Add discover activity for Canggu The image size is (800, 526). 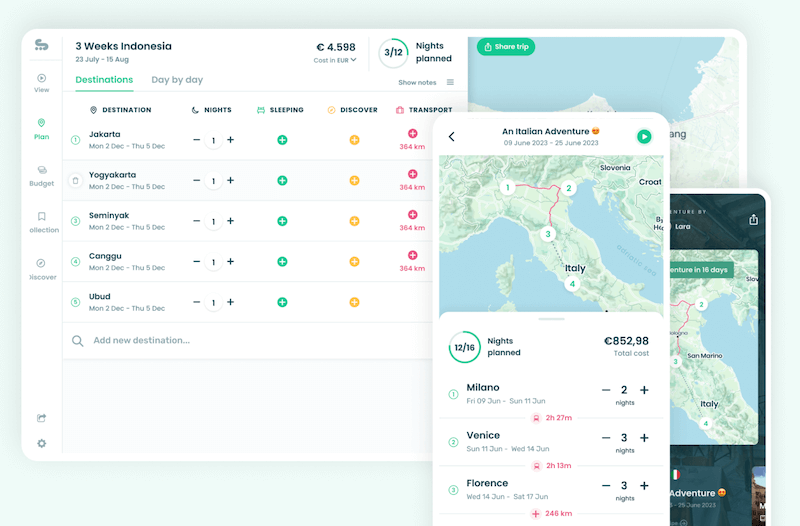coord(354,262)
